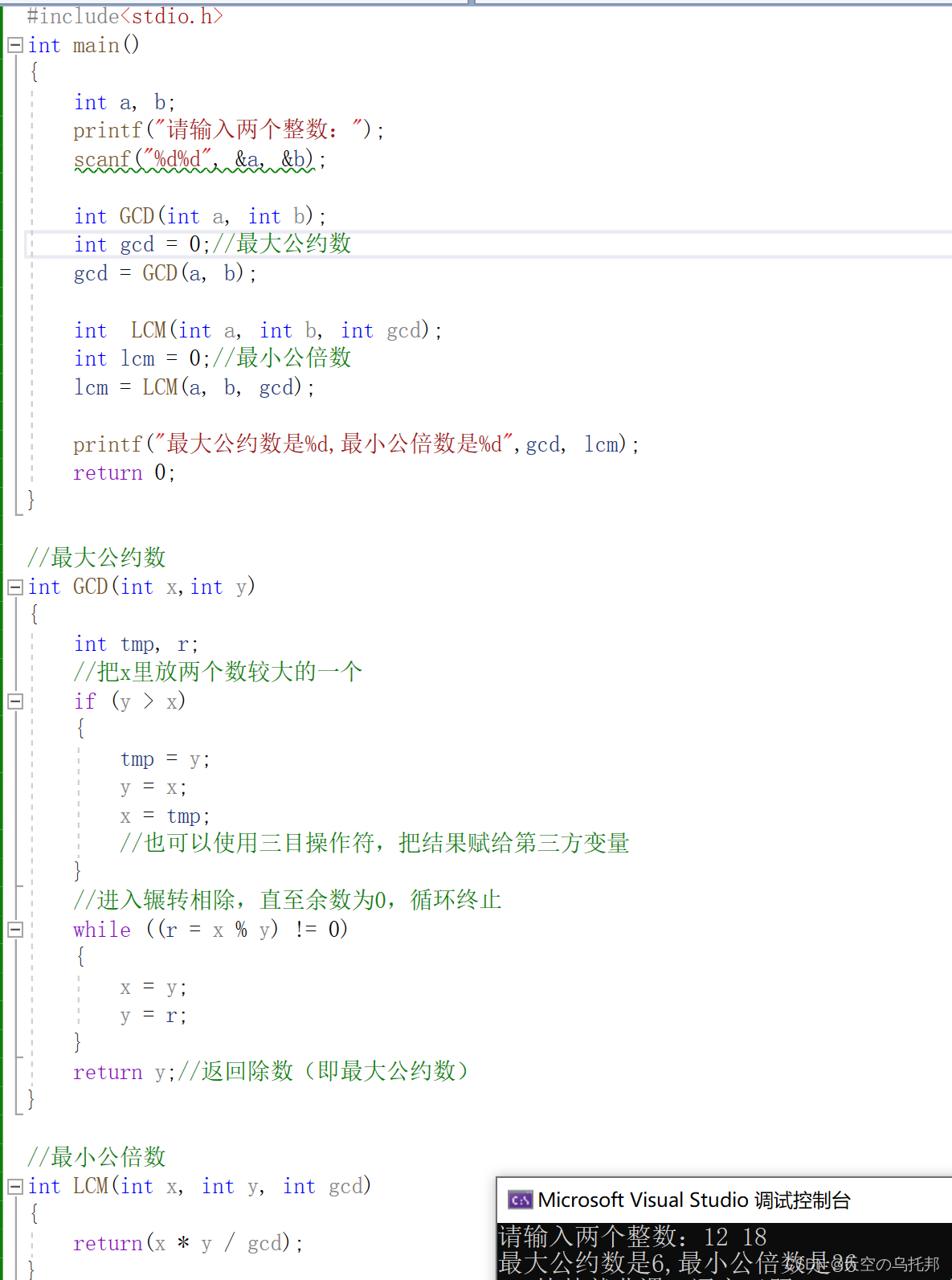Collapse the if (y > x) block
Viewport: 952px width, 1280px height.
pyautogui.click(x=14, y=701)
